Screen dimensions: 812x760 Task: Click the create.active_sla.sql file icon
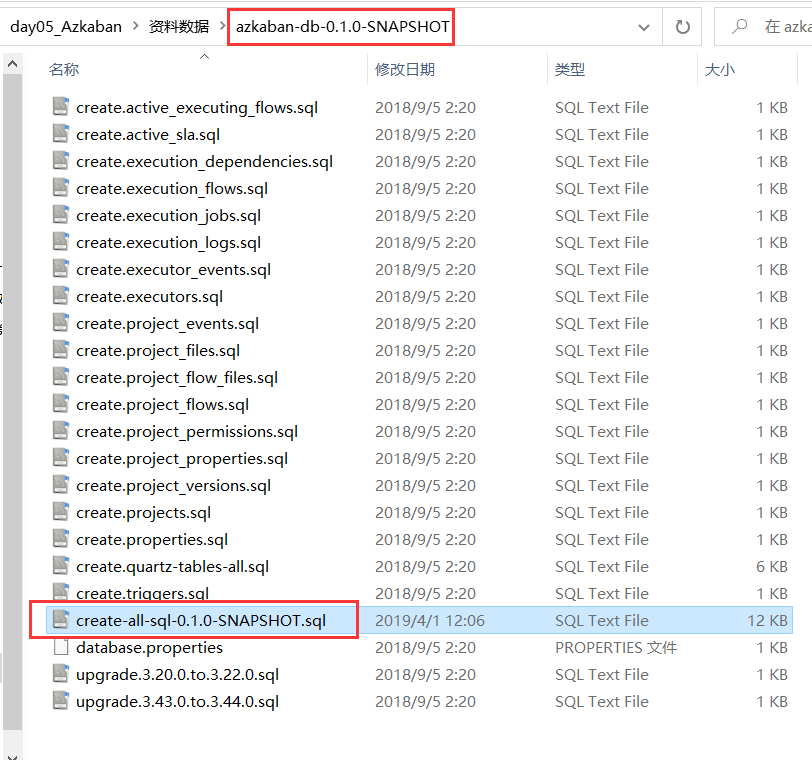click(61, 133)
